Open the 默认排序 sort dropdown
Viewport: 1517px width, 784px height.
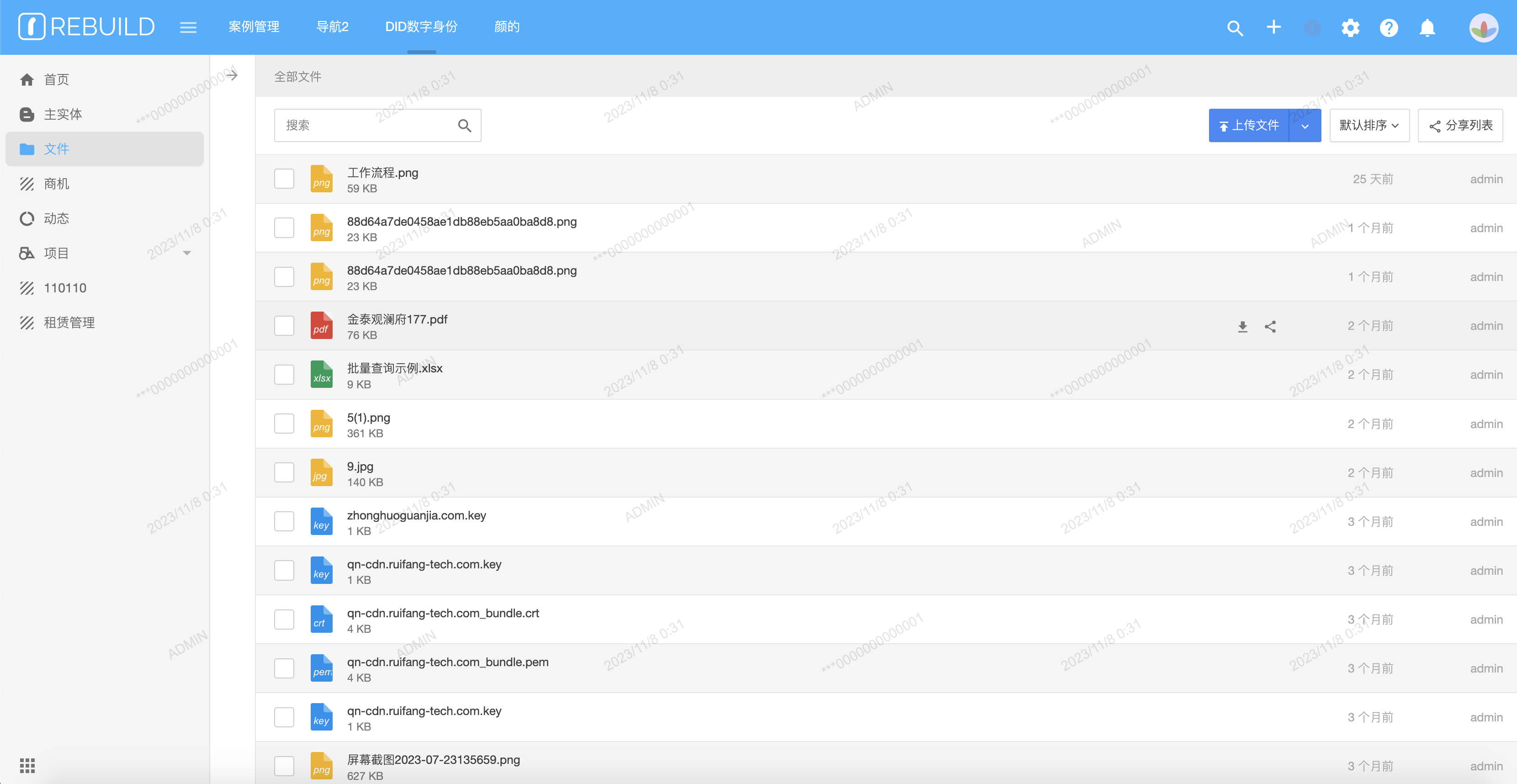point(1369,126)
